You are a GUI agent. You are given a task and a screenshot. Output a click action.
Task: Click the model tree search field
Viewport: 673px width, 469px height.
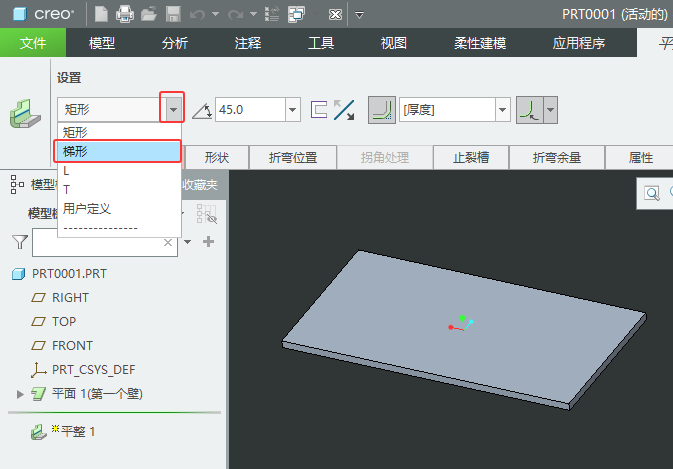pyautogui.click(x=105, y=242)
